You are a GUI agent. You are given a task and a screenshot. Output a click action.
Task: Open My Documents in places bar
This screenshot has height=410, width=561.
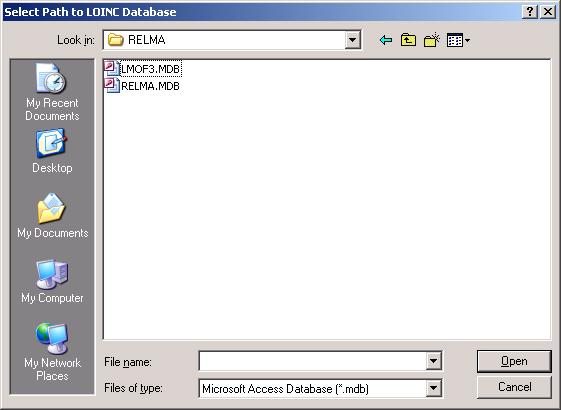coord(52,216)
